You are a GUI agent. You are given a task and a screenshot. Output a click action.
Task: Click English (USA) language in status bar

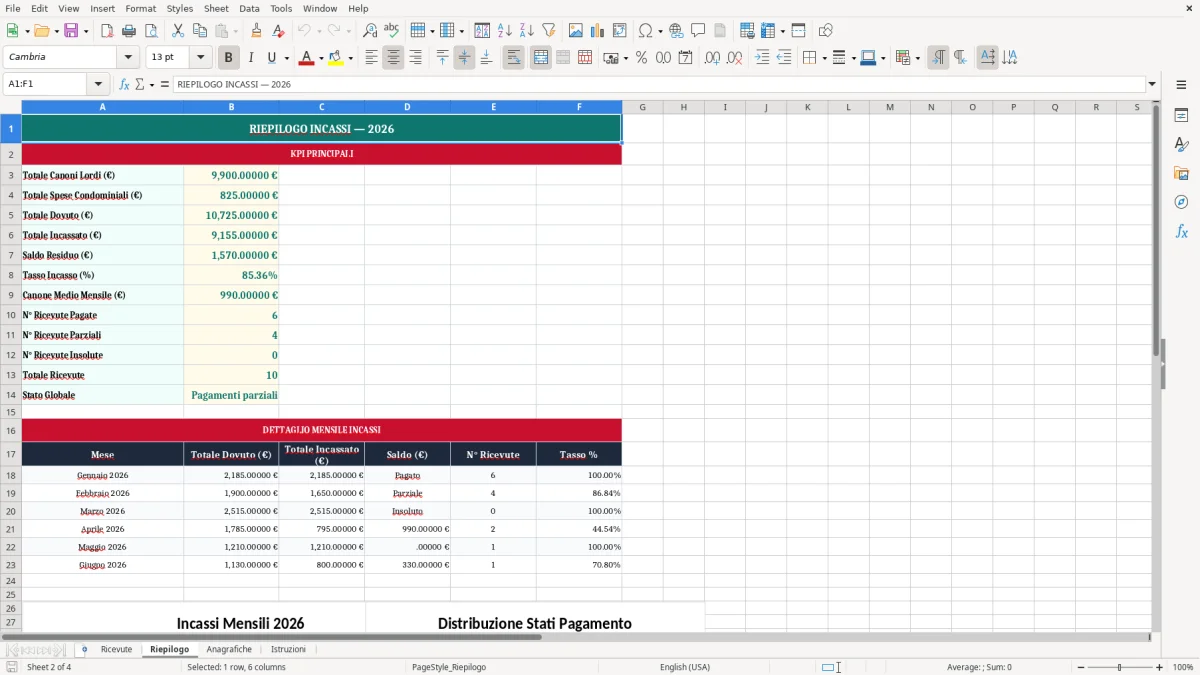tap(685, 667)
